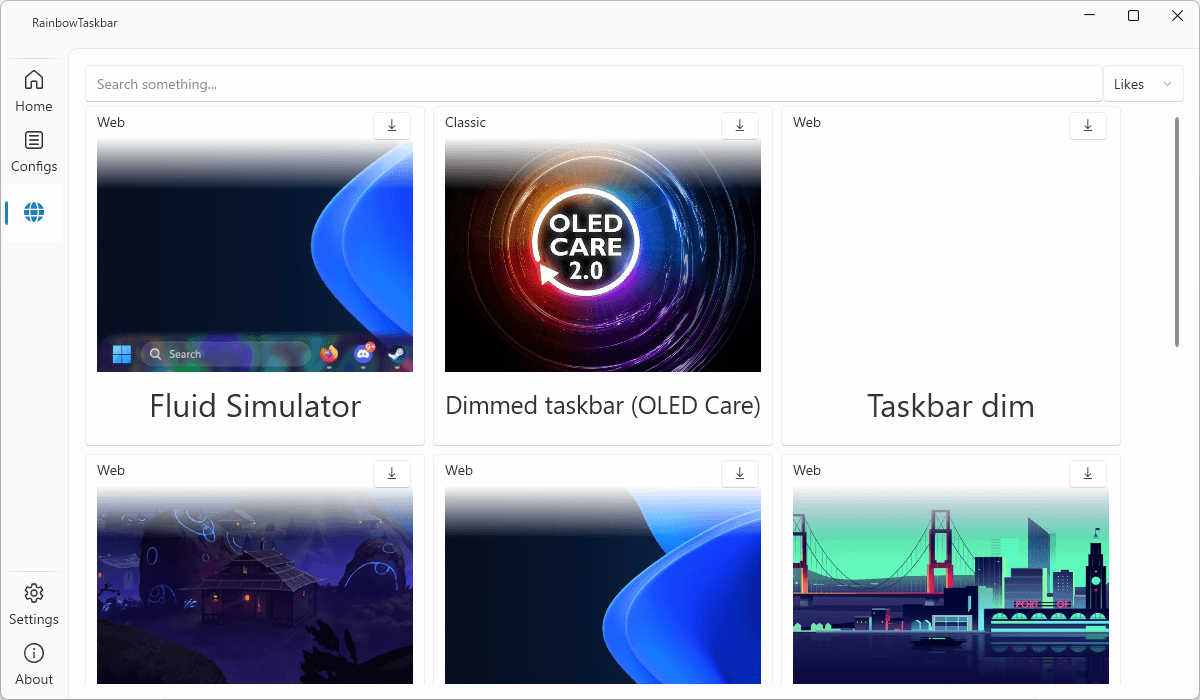Download the Dimmed taskbar (OLED Care) config
Image resolution: width=1200 pixels, height=700 pixels.
tap(740, 125)
